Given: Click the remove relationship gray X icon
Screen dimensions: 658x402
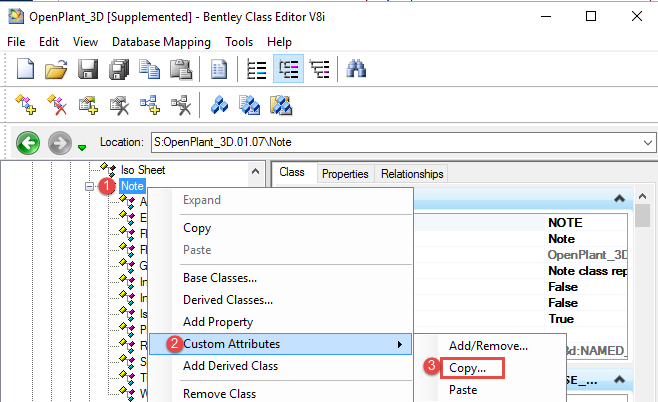Looking at the screenshot, I should [x=181, y=105].
